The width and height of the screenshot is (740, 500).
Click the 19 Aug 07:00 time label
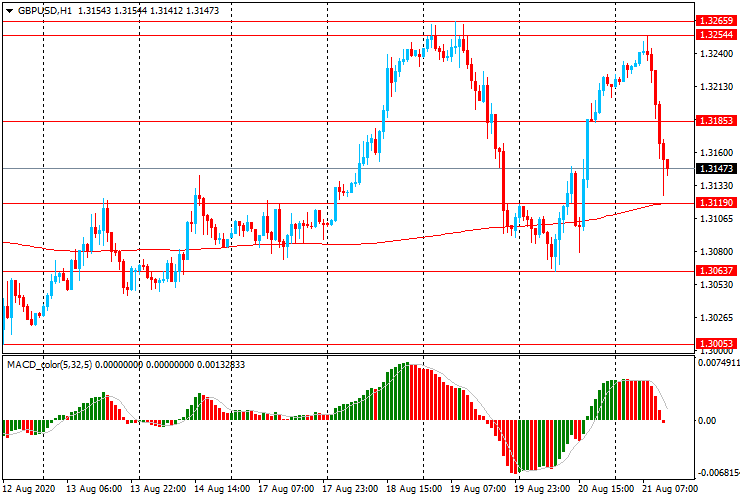click(x=479, y=489)
